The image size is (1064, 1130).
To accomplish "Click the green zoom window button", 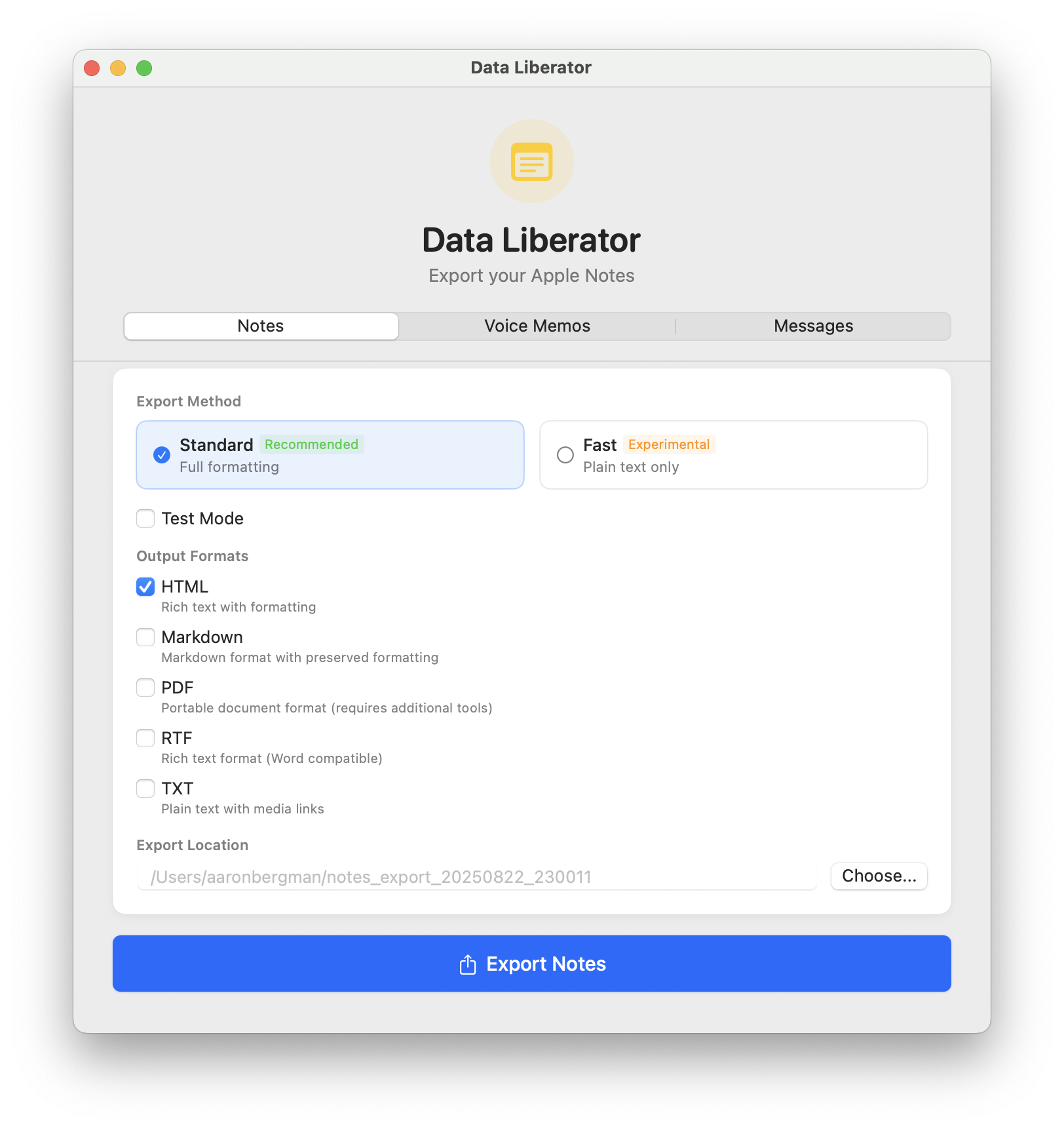I will click(144, 68).
